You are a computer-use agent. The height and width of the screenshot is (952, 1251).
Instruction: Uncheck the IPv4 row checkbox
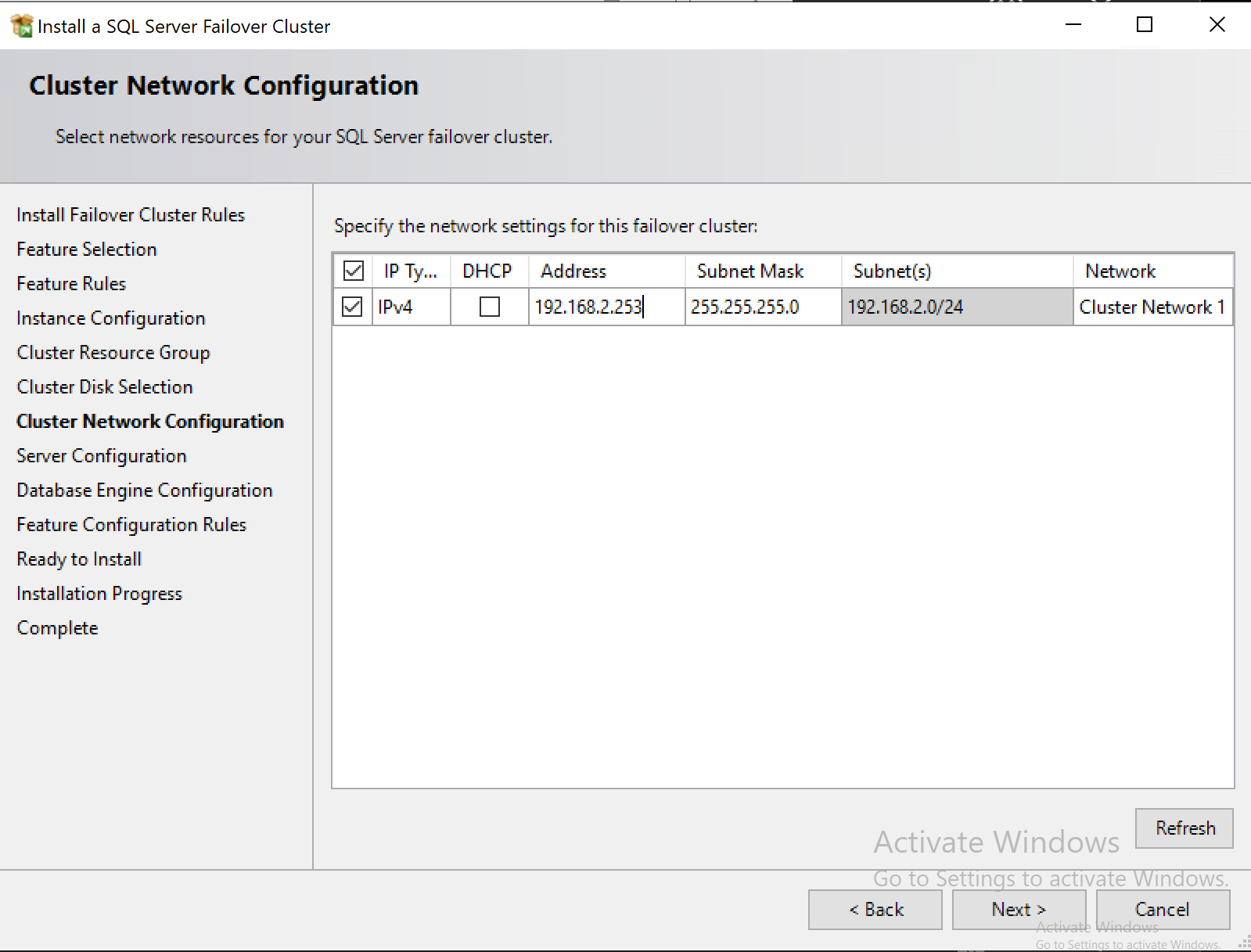(x=353, y=307)
